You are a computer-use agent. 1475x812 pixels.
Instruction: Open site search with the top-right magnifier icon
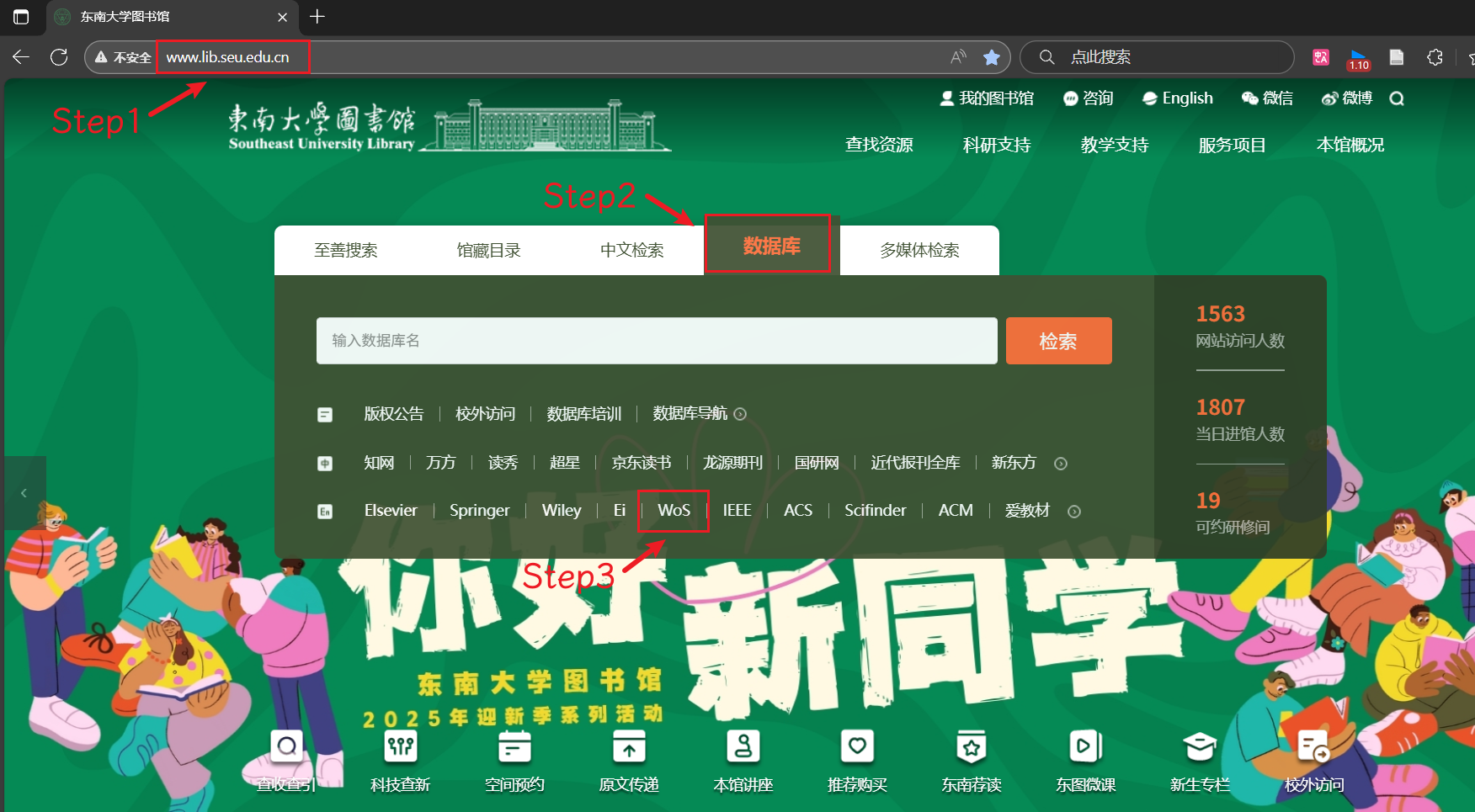click(1397, 98)
